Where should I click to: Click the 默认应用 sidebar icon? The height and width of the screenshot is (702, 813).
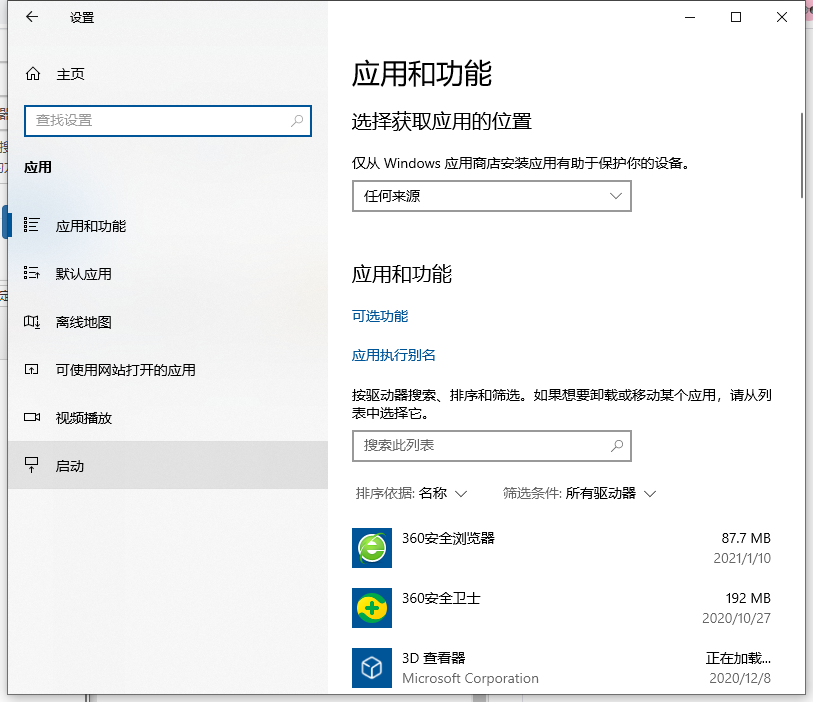pyautogui.click(x=32, y=274)
